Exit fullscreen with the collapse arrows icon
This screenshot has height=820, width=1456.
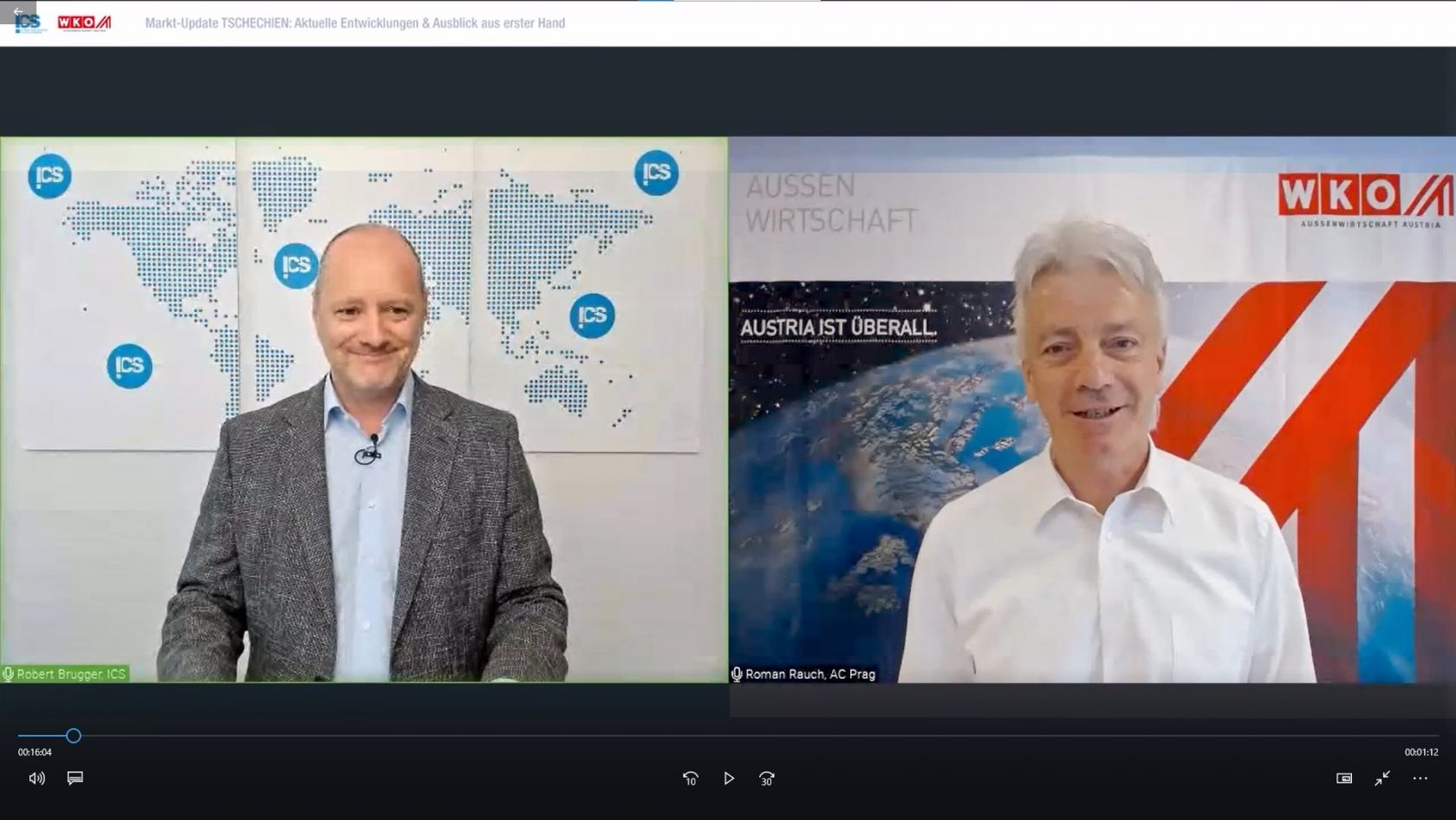pyautogui.click(x=1382, y=778)
